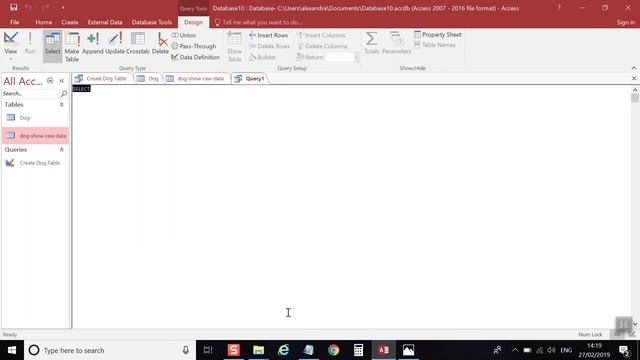
Task: Open the Action Center notifications icon
Action: (x=624, y=350)
